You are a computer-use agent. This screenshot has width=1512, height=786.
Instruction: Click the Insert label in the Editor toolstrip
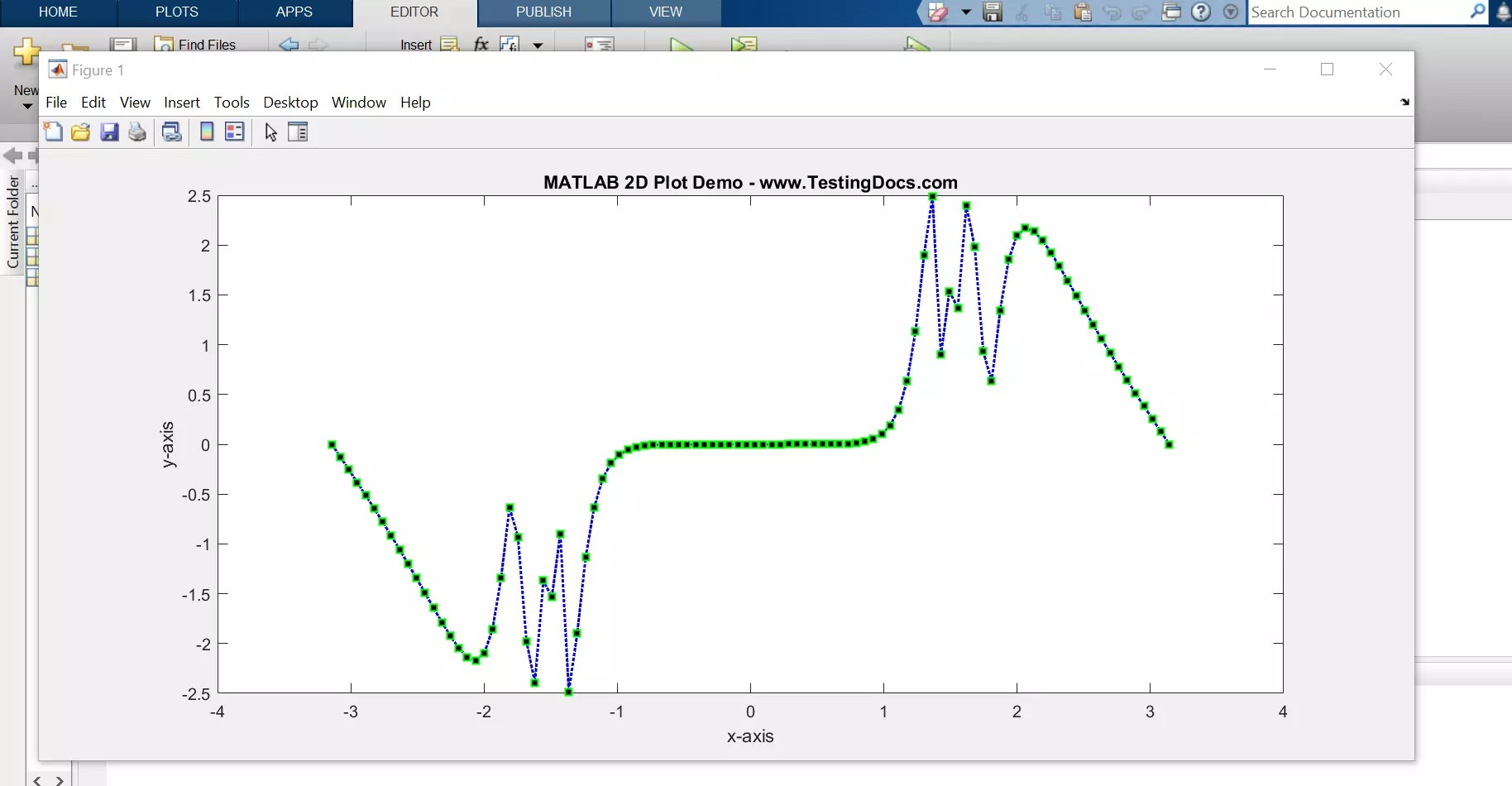(416, 45)
